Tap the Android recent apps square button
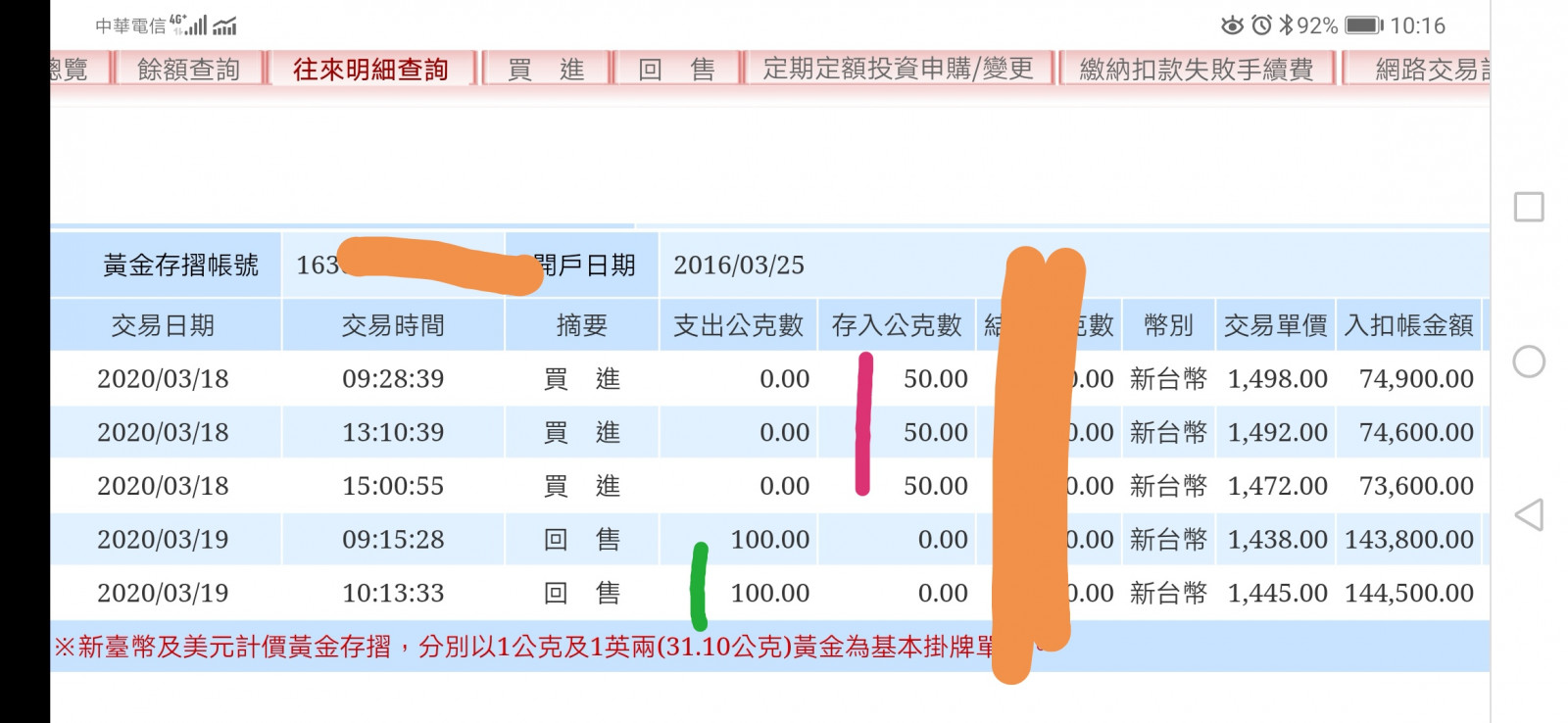Image resolution: width=1568 pixels, height=723 pixels. click(1529, 207)
